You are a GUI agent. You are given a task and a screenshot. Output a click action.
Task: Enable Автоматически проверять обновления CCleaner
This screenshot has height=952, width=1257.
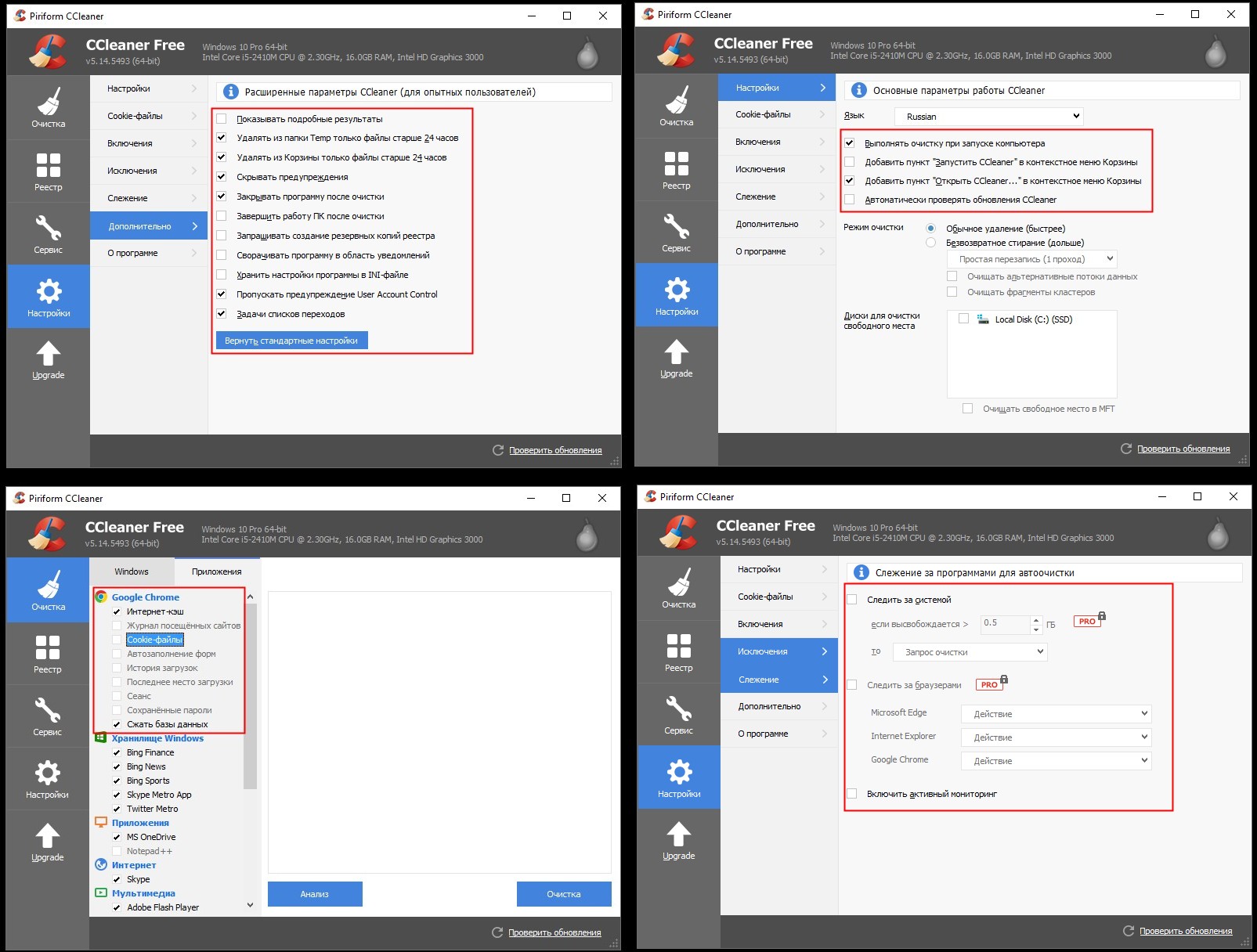click(x=850, y=200)
